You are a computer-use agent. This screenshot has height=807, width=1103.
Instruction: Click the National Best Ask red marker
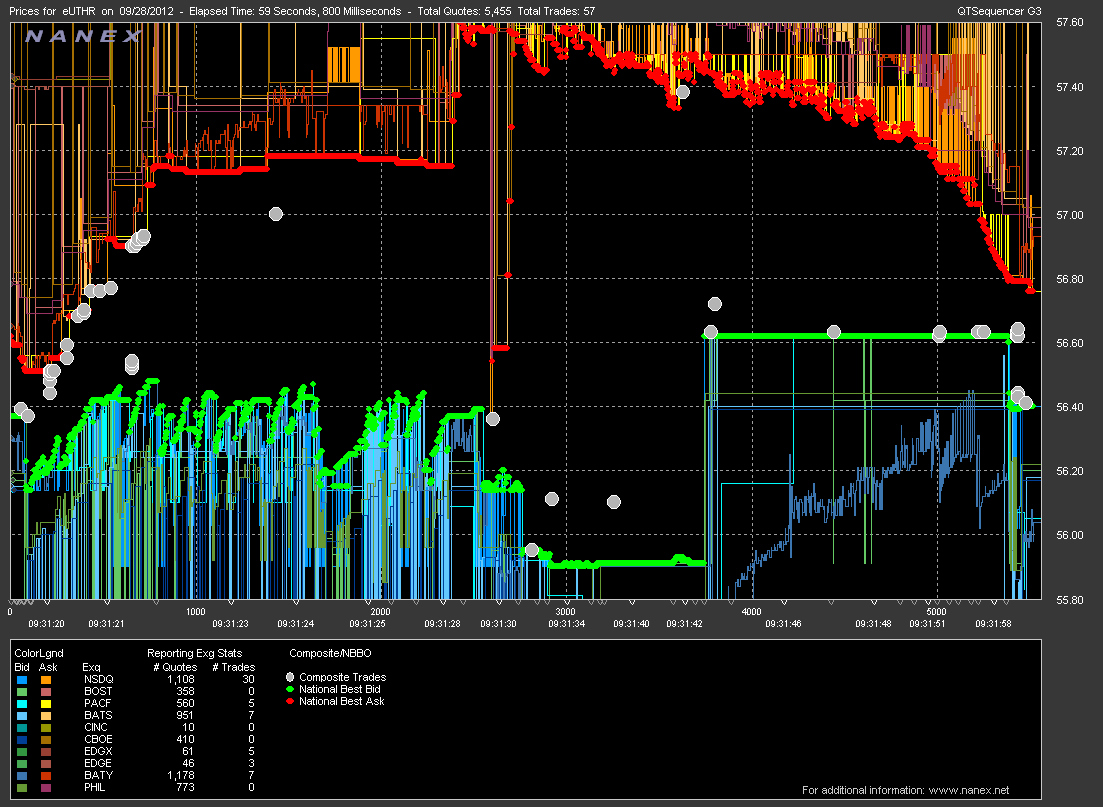click(291, 702)
